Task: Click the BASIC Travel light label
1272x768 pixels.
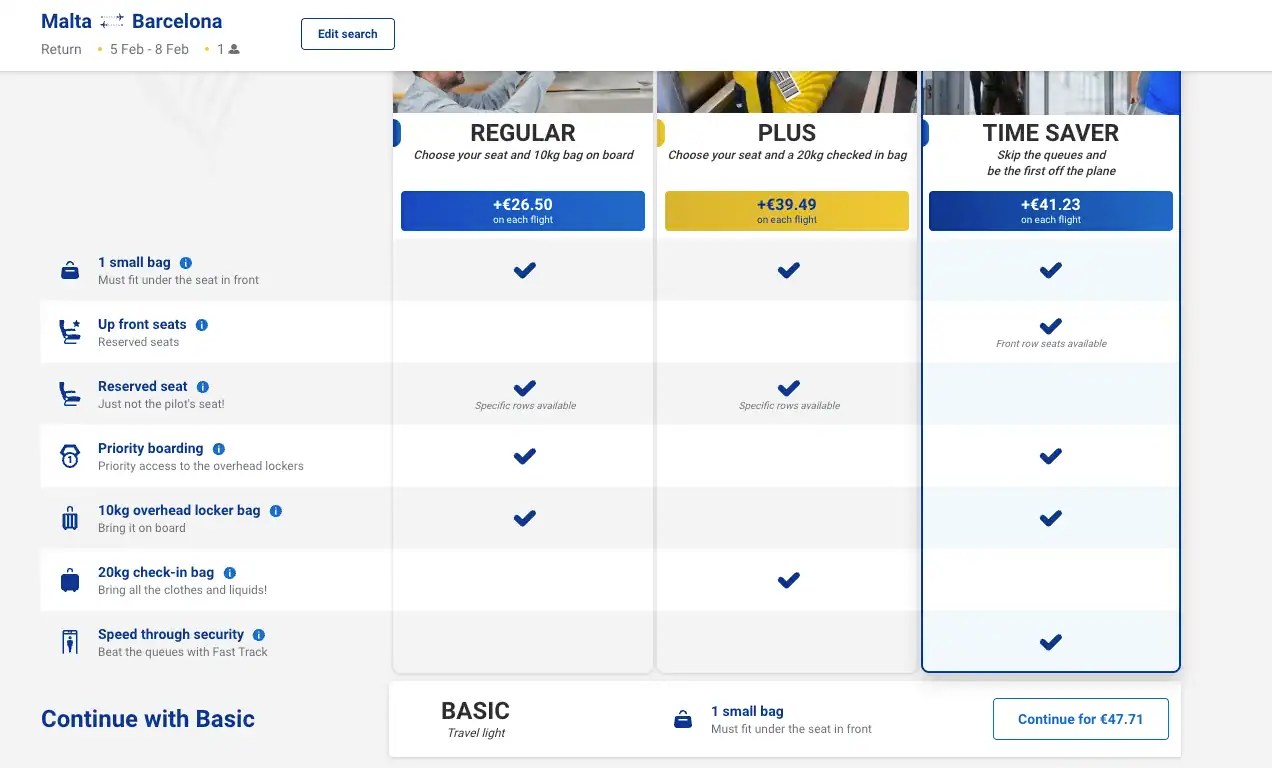Action: [476, 719]
